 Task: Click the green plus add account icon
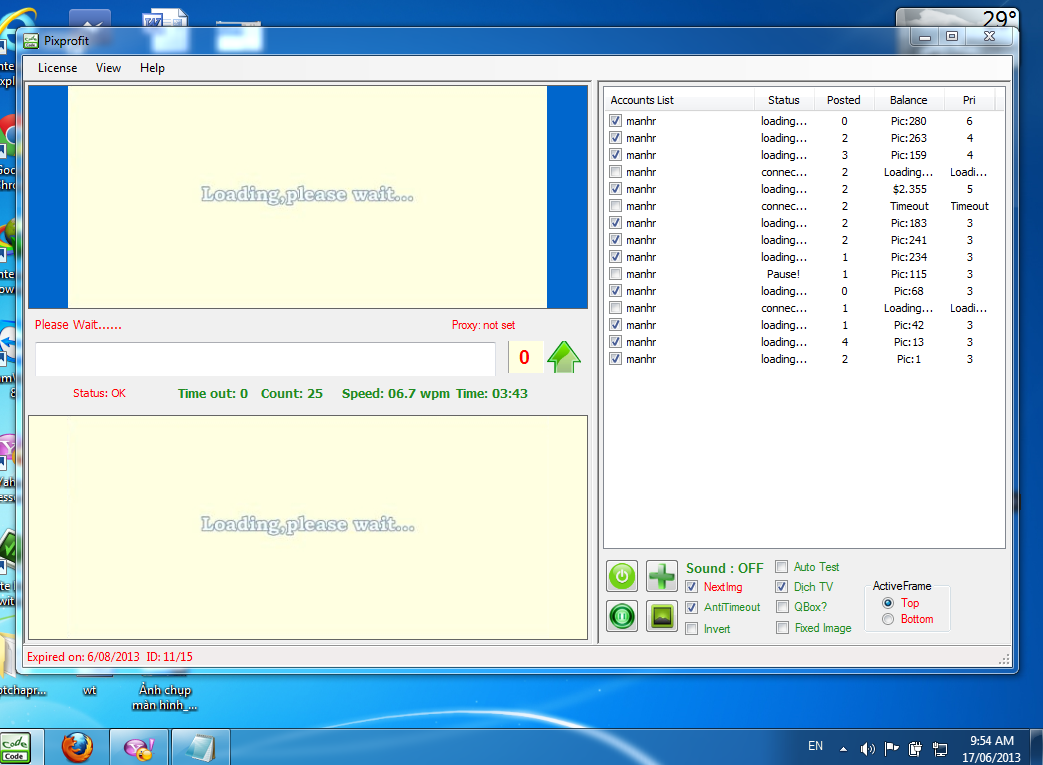661,576
